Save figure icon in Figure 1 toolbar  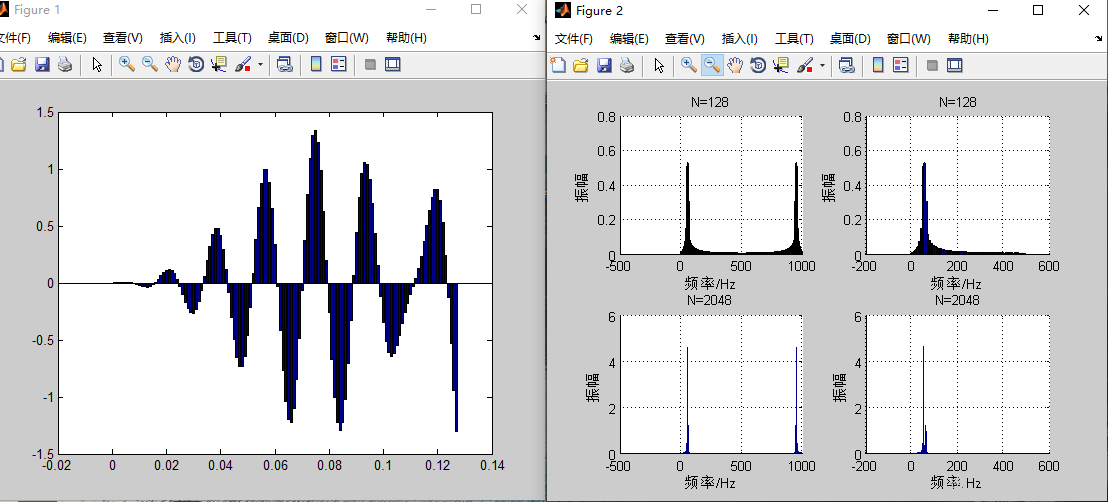[42, 65]
